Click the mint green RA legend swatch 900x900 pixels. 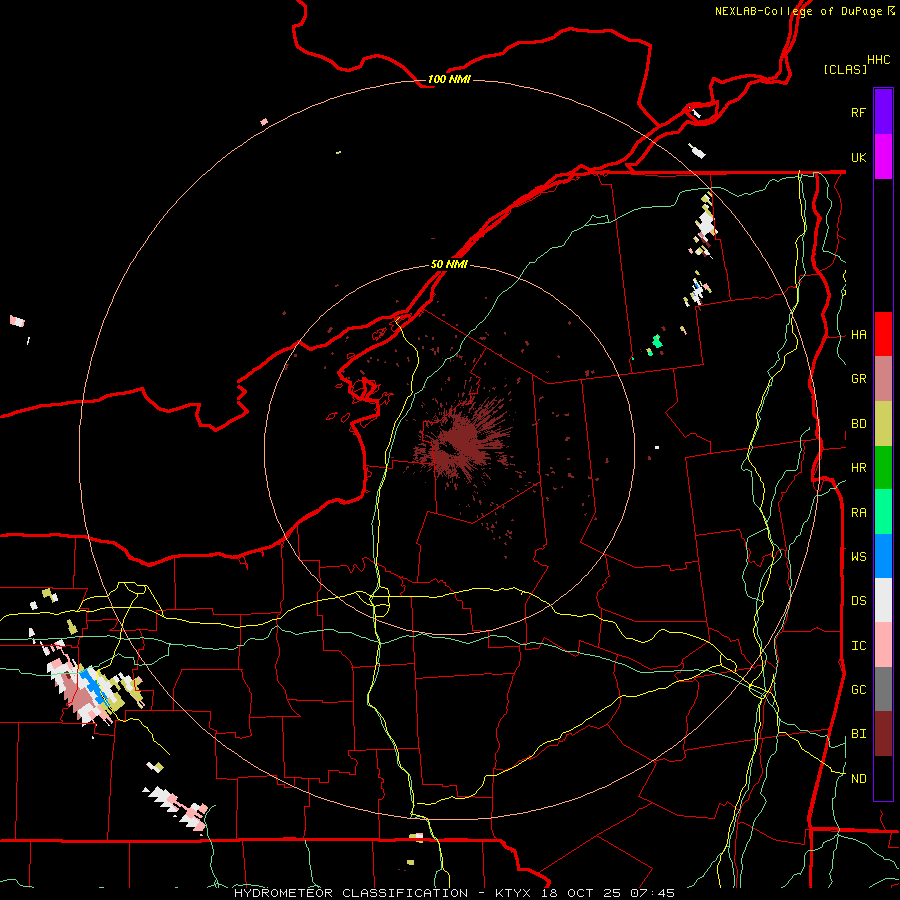(x=883, y=512)
